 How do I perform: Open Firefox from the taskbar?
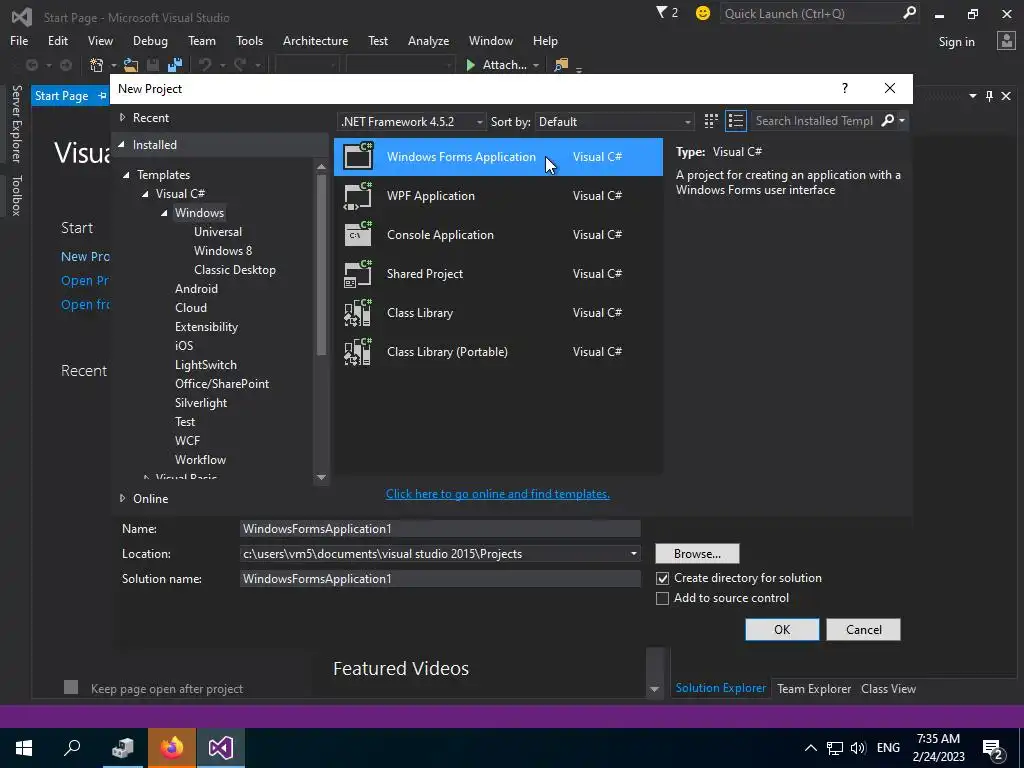(171, 748)
